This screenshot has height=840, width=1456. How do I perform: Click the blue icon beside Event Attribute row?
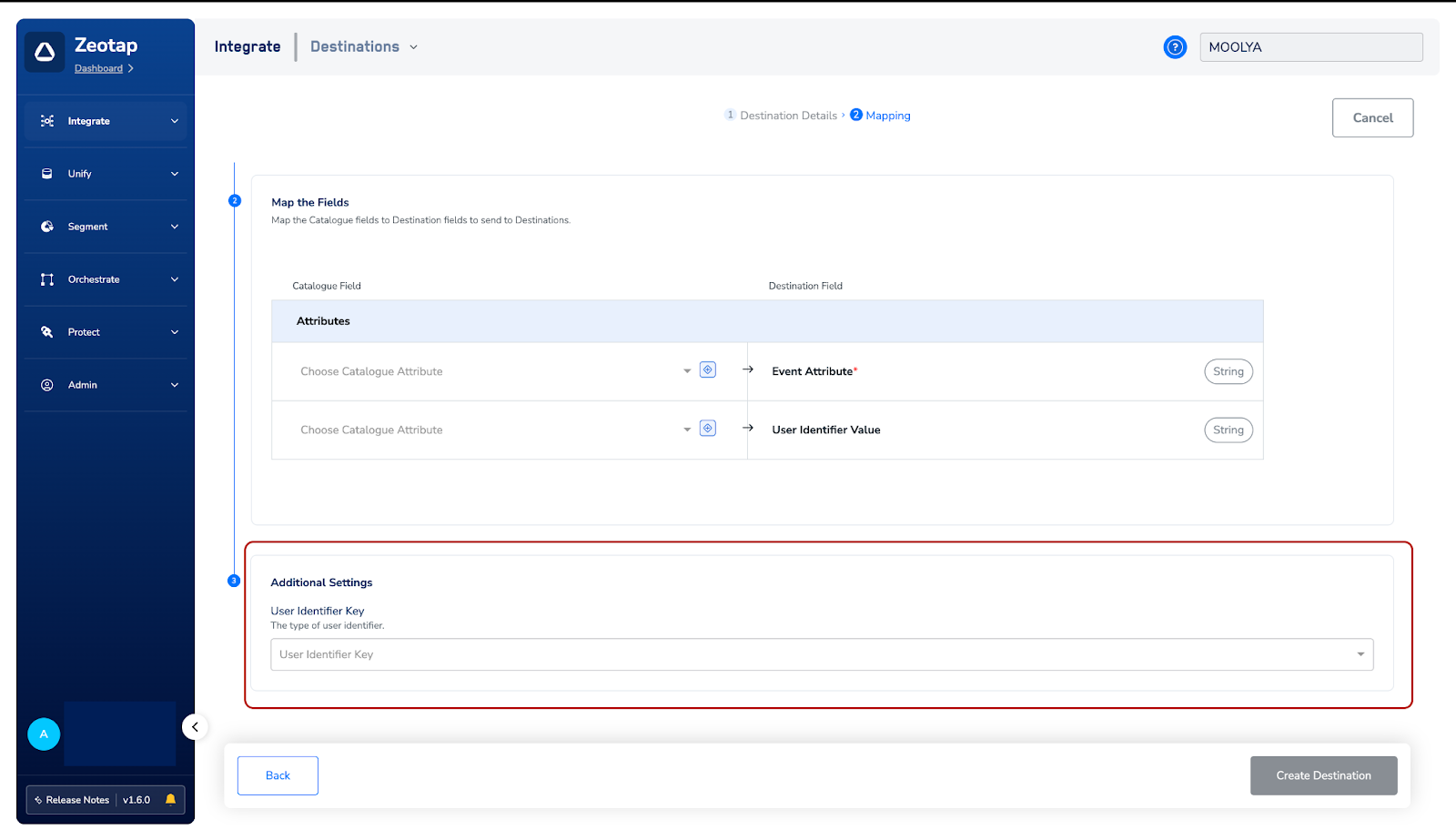pyautogui.click(x=708, y=369)
